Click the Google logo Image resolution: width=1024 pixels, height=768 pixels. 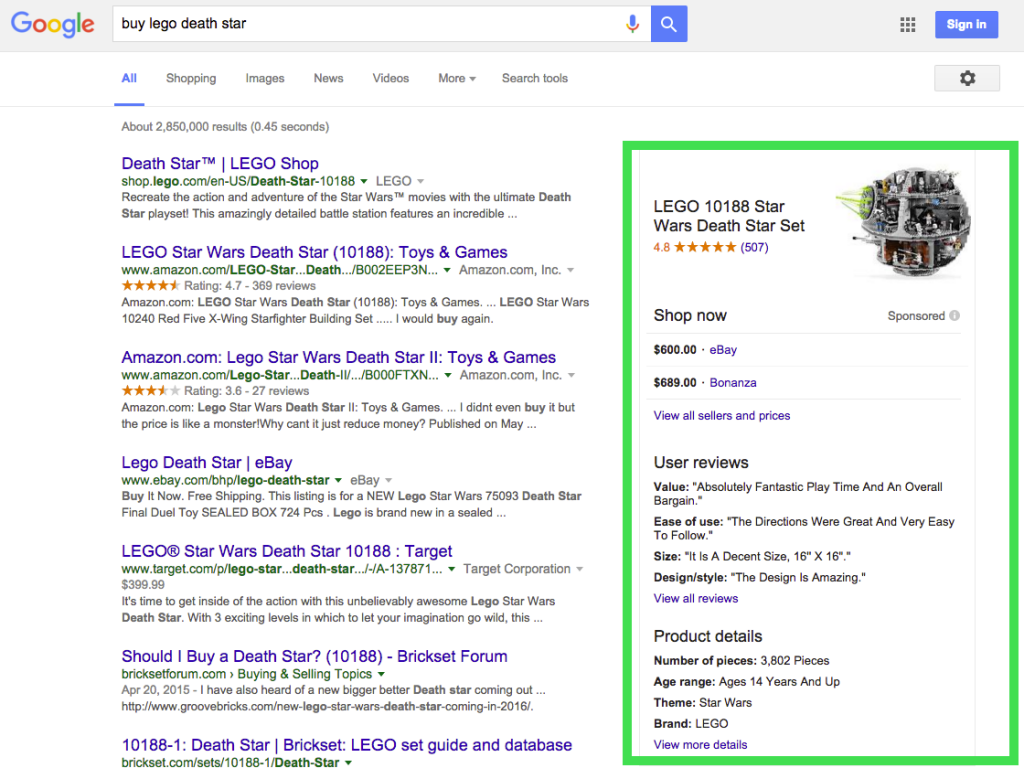[53, 24]
